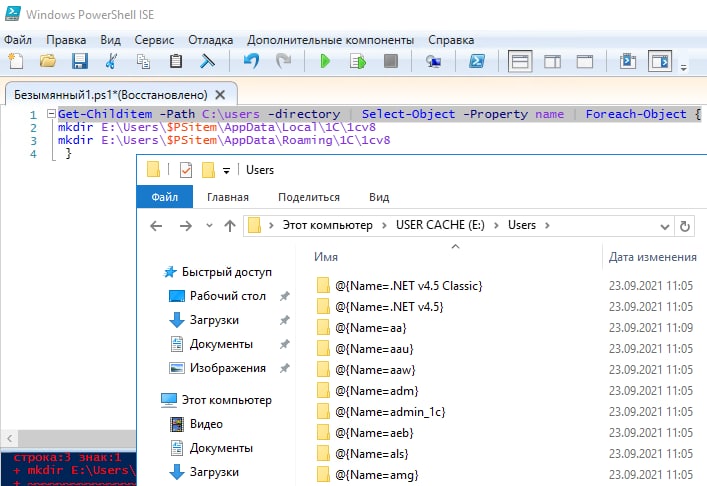This screenshot has height=486, width=707.
Task: Go forward with the Explorer forward arrow
Action: point(186,225)
